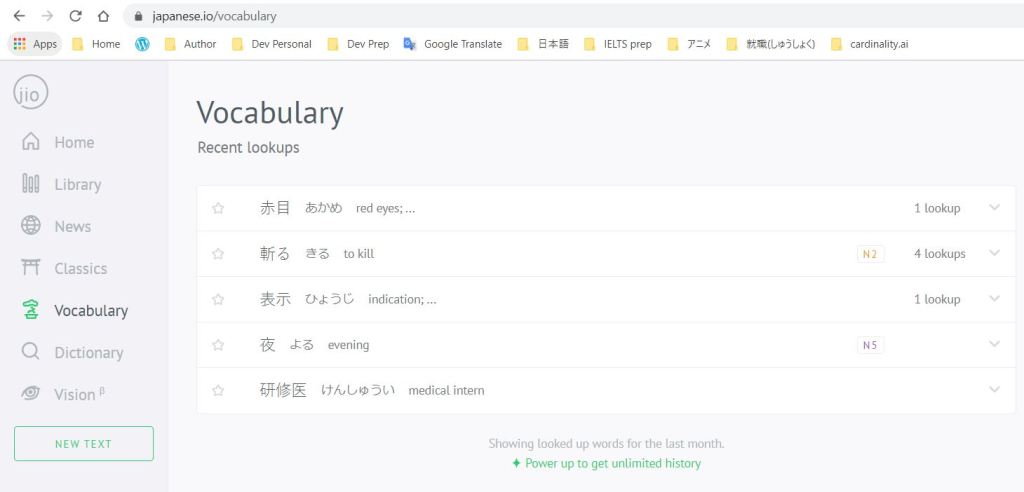Expand the 赤目 entry details

pos(993,208)
